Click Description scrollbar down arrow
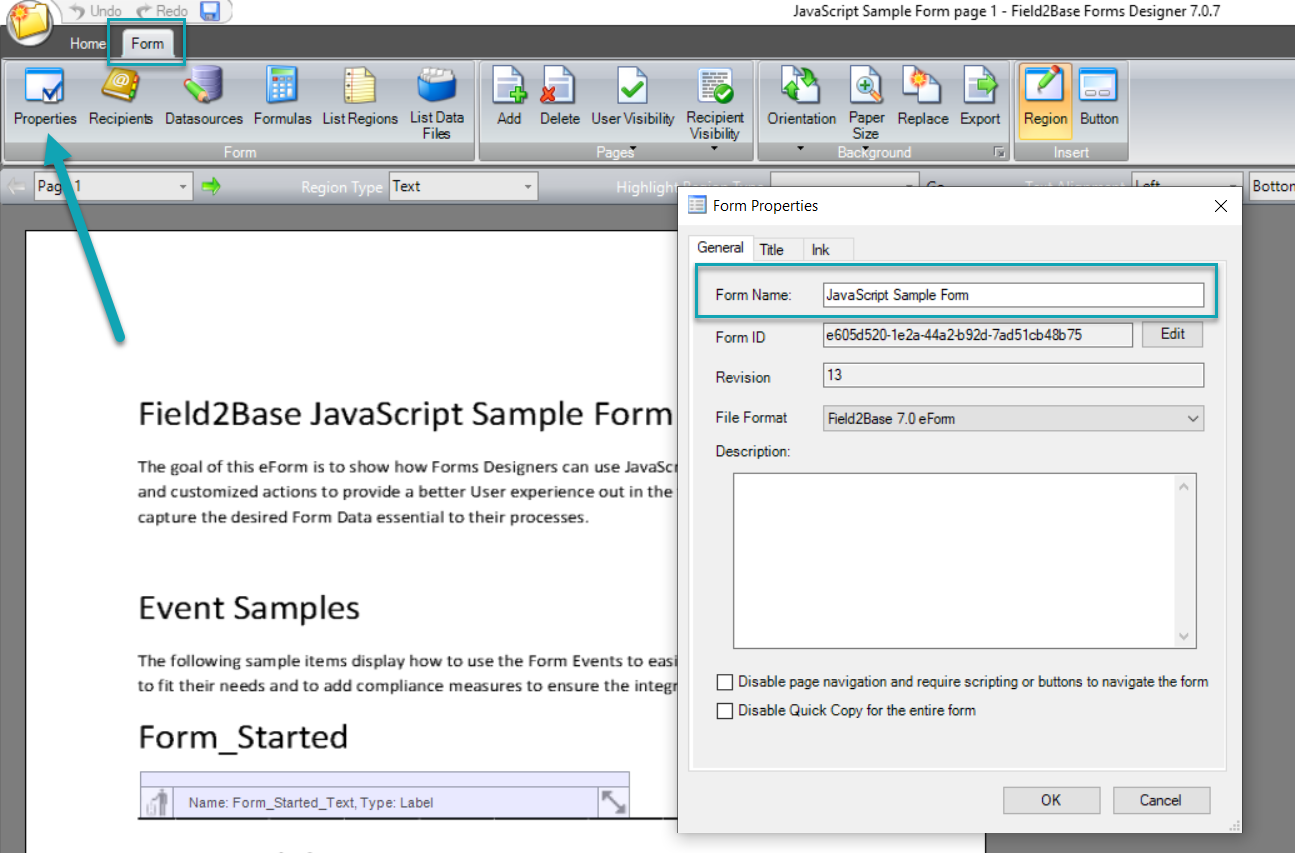Screen dimensions: 1295x853 (x=1185, y=637)
